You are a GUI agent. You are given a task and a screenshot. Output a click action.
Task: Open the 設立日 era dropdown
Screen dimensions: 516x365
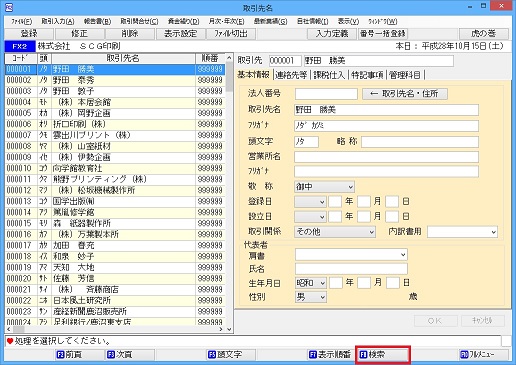point(310,217)
